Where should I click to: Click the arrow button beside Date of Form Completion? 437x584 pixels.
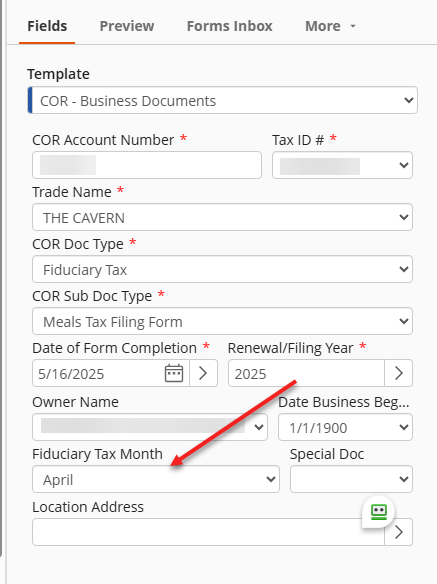tap(203, 373)
